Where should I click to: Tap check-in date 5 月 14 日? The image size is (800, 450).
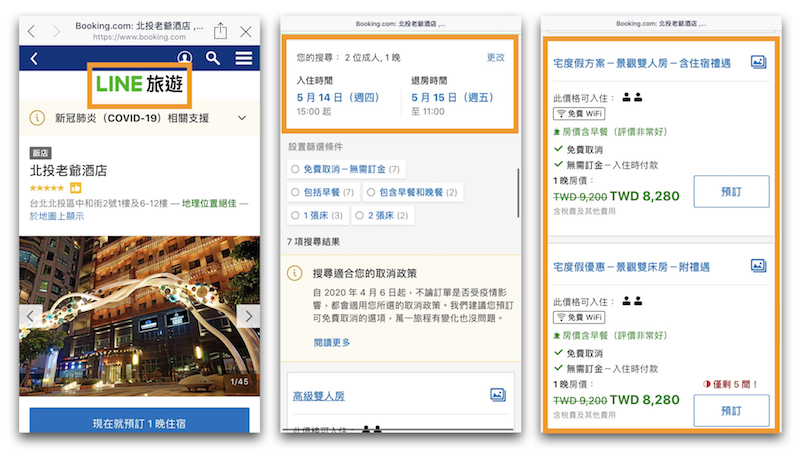pos(338,97)
